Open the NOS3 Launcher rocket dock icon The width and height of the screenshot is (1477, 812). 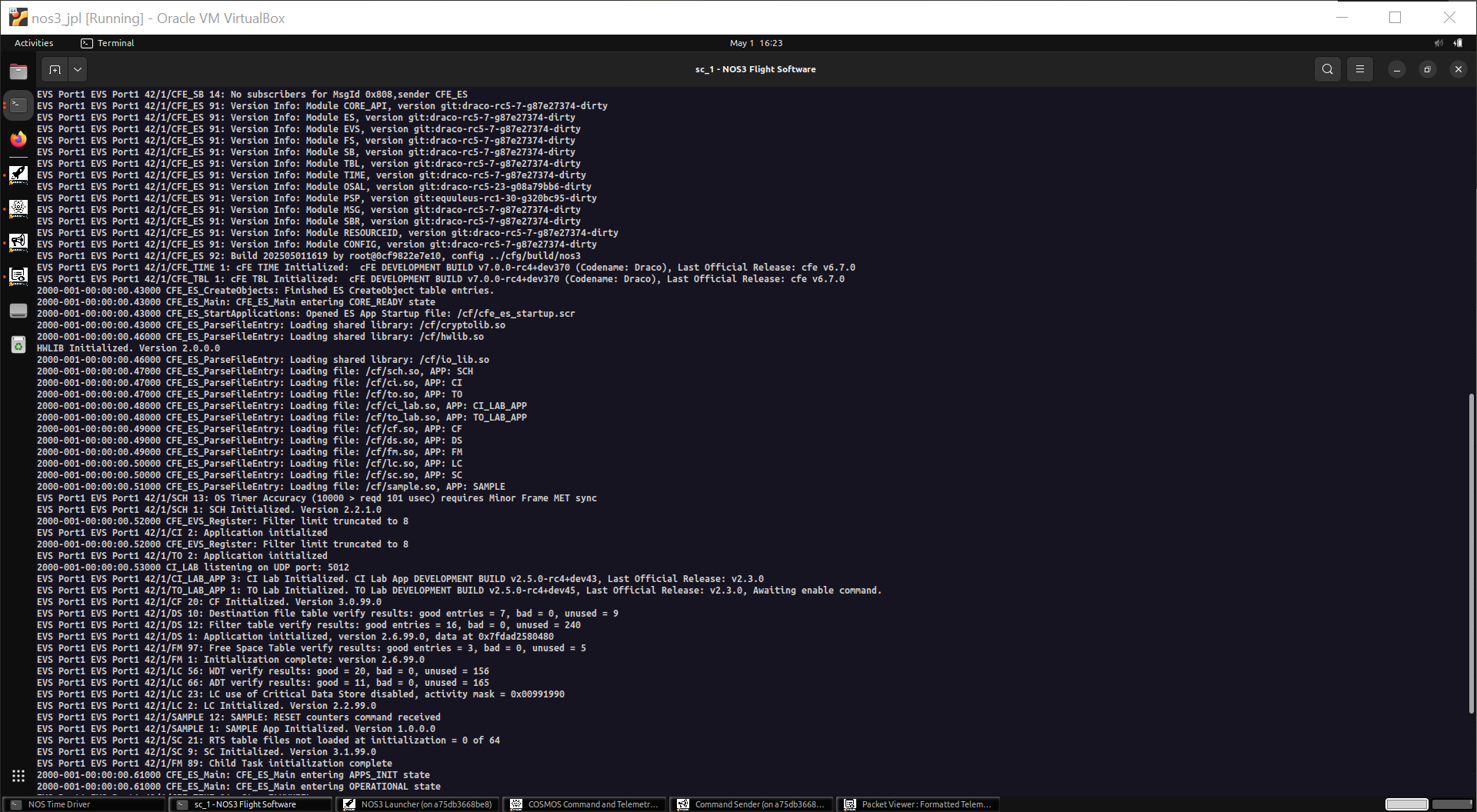18,175
